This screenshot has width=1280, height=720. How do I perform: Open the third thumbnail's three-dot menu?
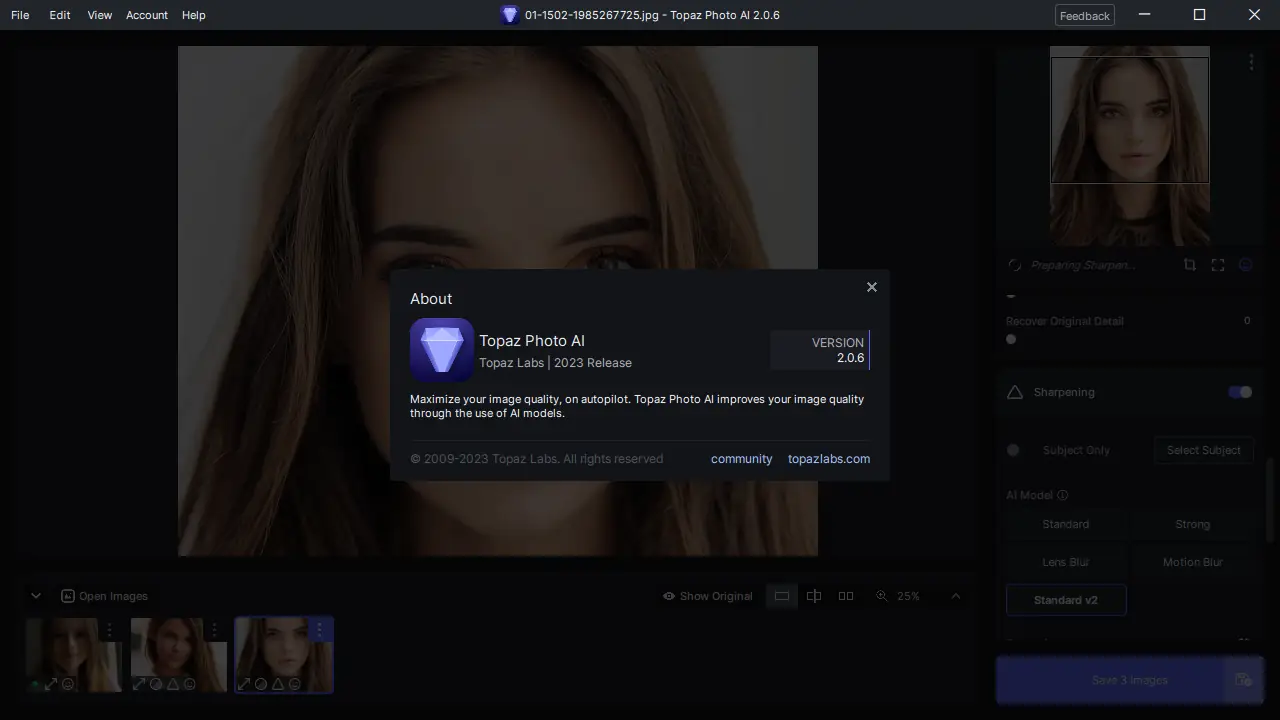pyautogui.click(x=320, y=630)
